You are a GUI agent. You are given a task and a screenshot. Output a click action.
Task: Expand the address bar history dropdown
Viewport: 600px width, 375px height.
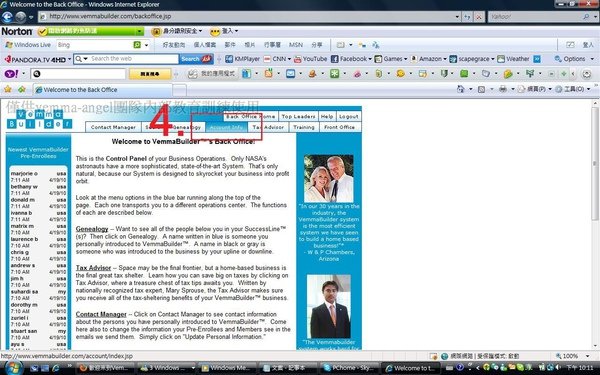(457, 16)
